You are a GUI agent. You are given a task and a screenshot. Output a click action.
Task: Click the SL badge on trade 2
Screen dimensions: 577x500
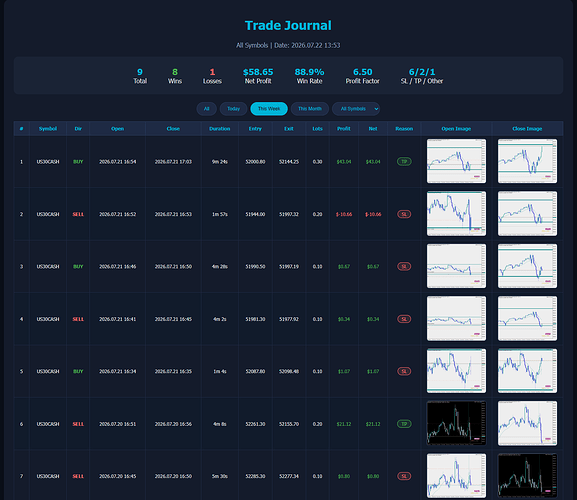(x=404, y=214)
